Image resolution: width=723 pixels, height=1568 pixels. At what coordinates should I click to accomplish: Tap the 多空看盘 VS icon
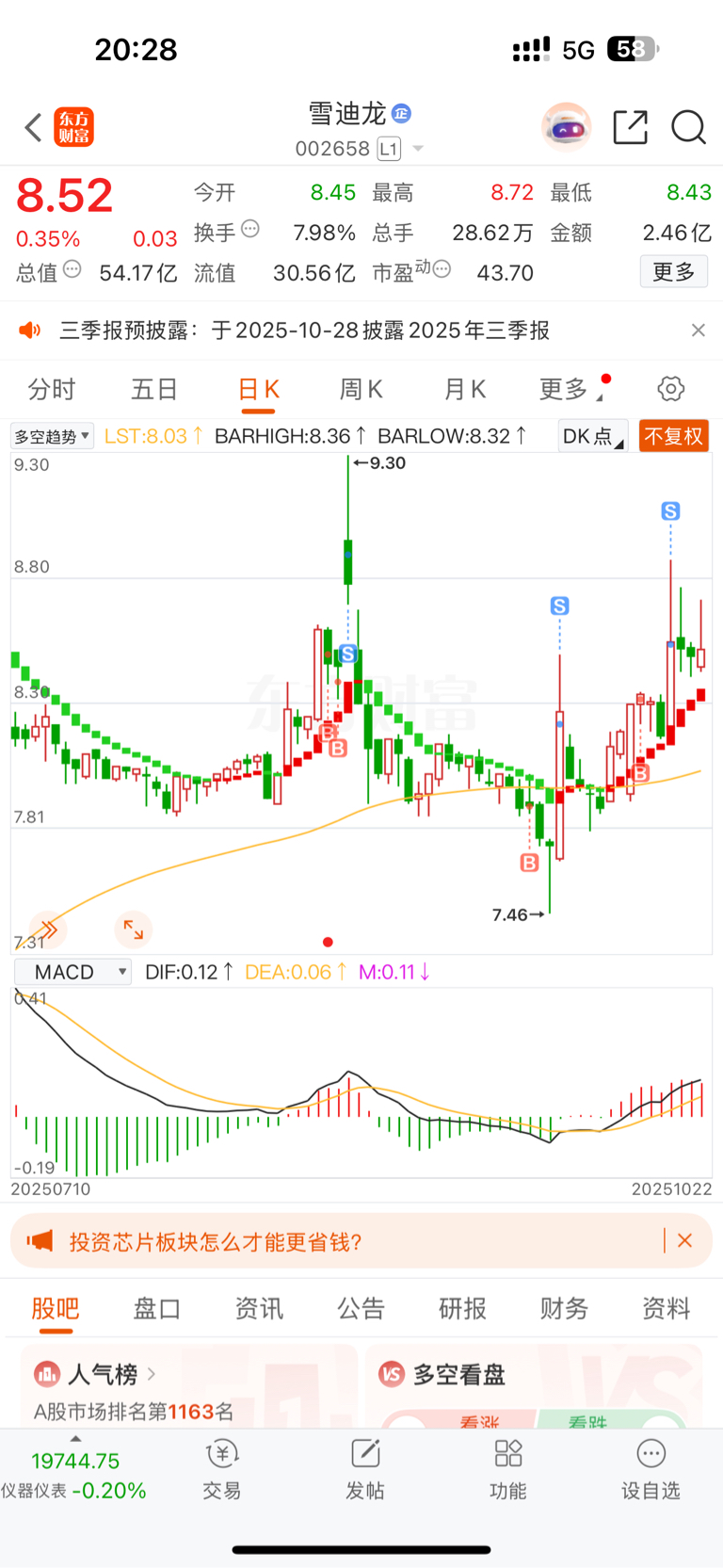click(391, 1374)
